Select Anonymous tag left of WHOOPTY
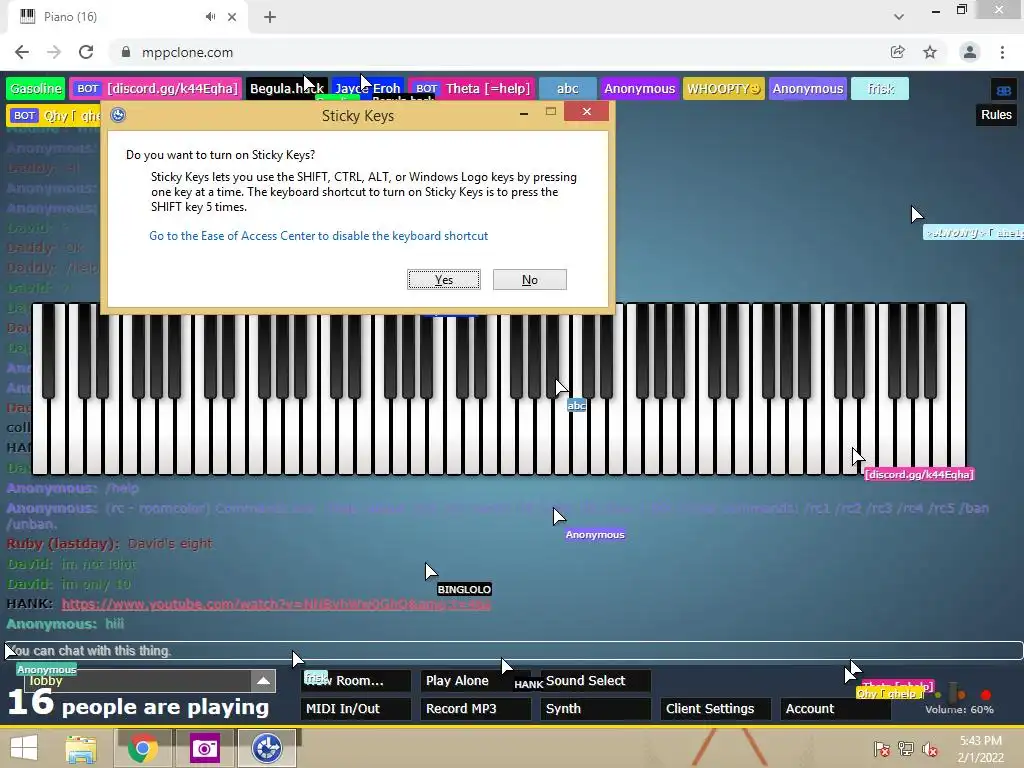Viewport: 1024px width, 768px height. 639,89
